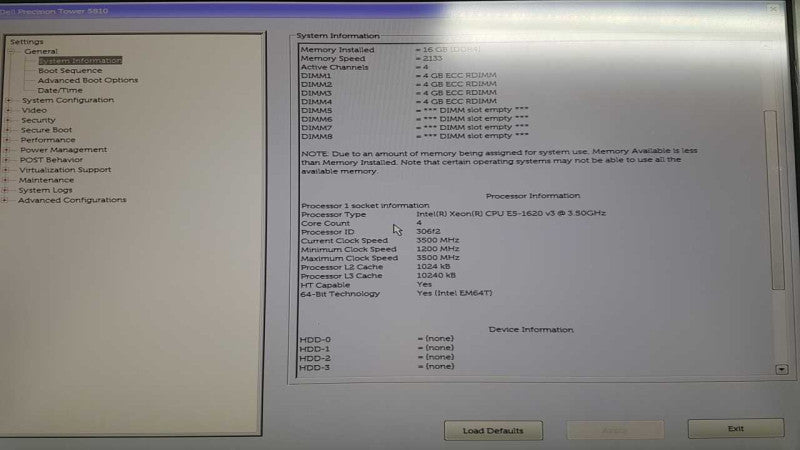Click the Load Defaults button
This screenshot has height=450, width=800.
(493, 431)
